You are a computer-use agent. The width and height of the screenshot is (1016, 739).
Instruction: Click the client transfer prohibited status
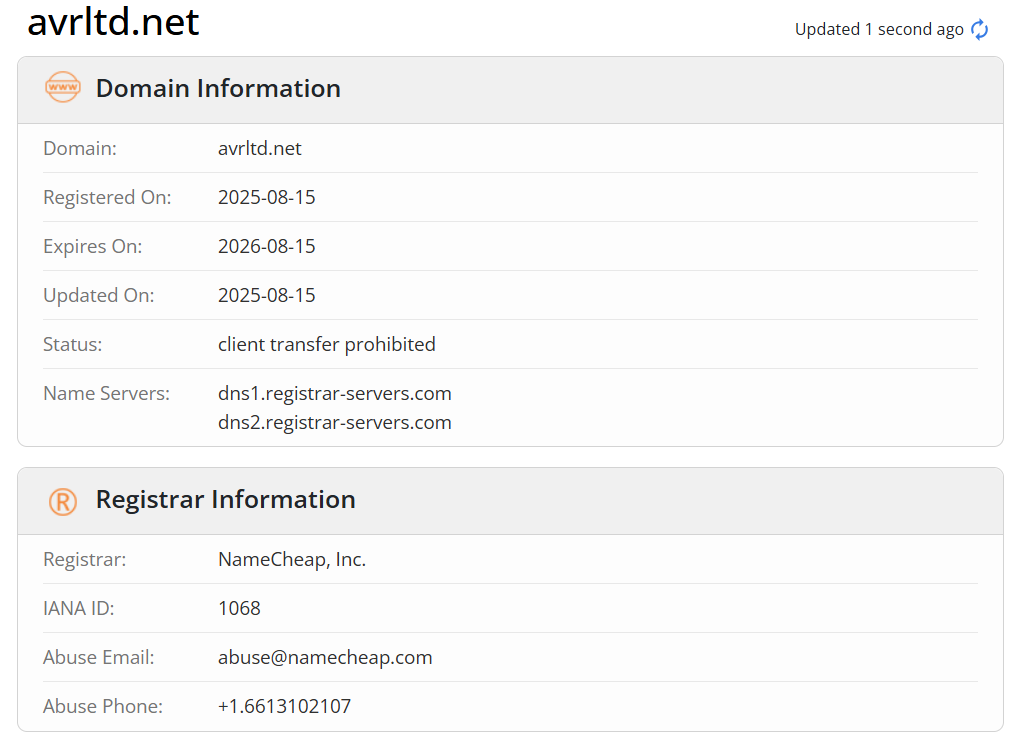pyautogui.click(x=327, y=345)
